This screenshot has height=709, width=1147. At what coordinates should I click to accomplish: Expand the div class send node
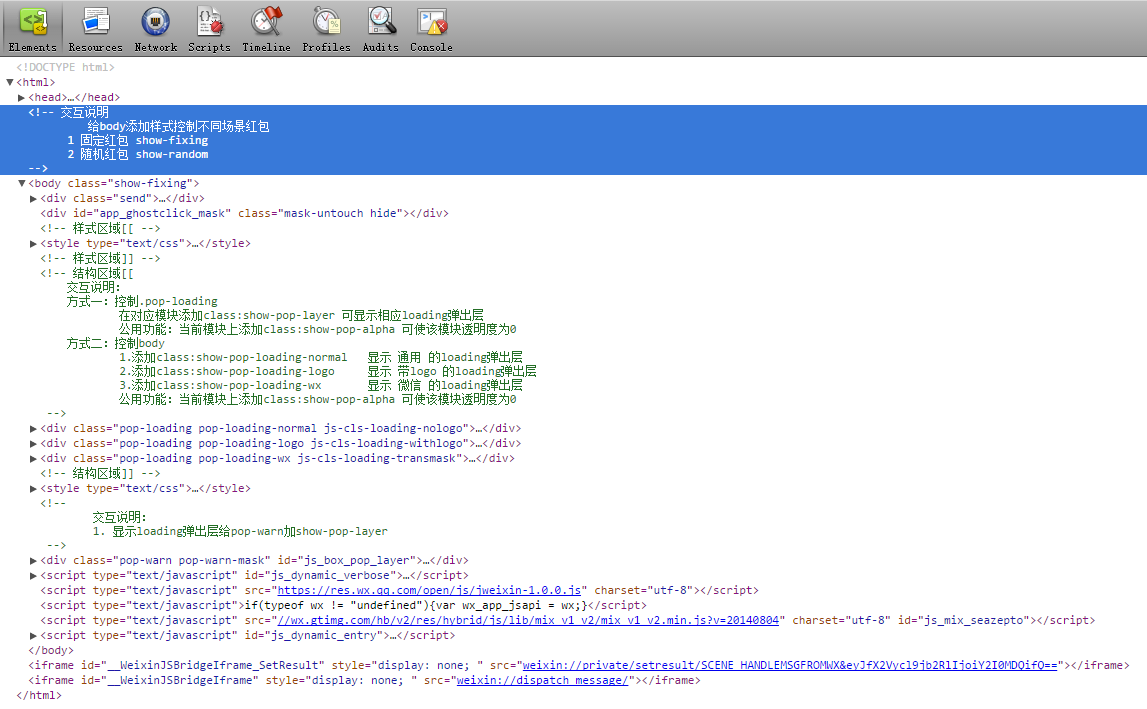point(33,198)
